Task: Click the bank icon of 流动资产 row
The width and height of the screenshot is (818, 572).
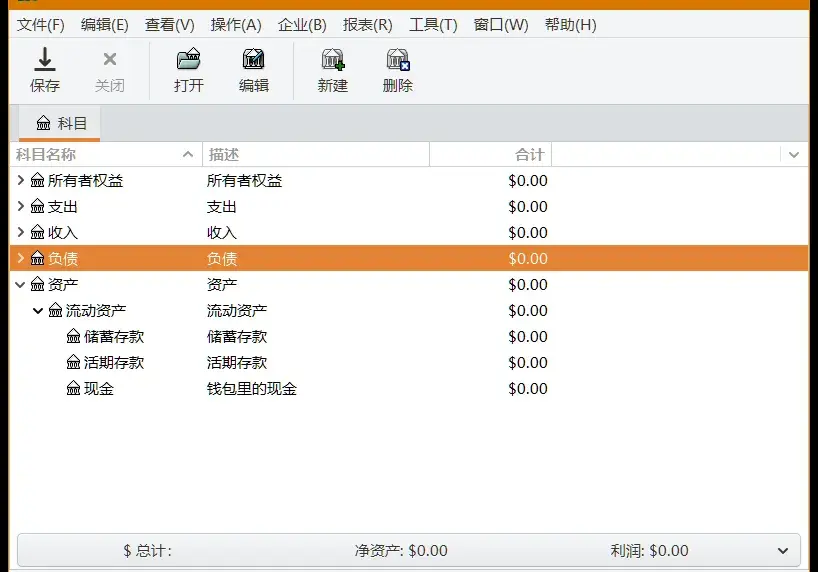Action: 55,311
